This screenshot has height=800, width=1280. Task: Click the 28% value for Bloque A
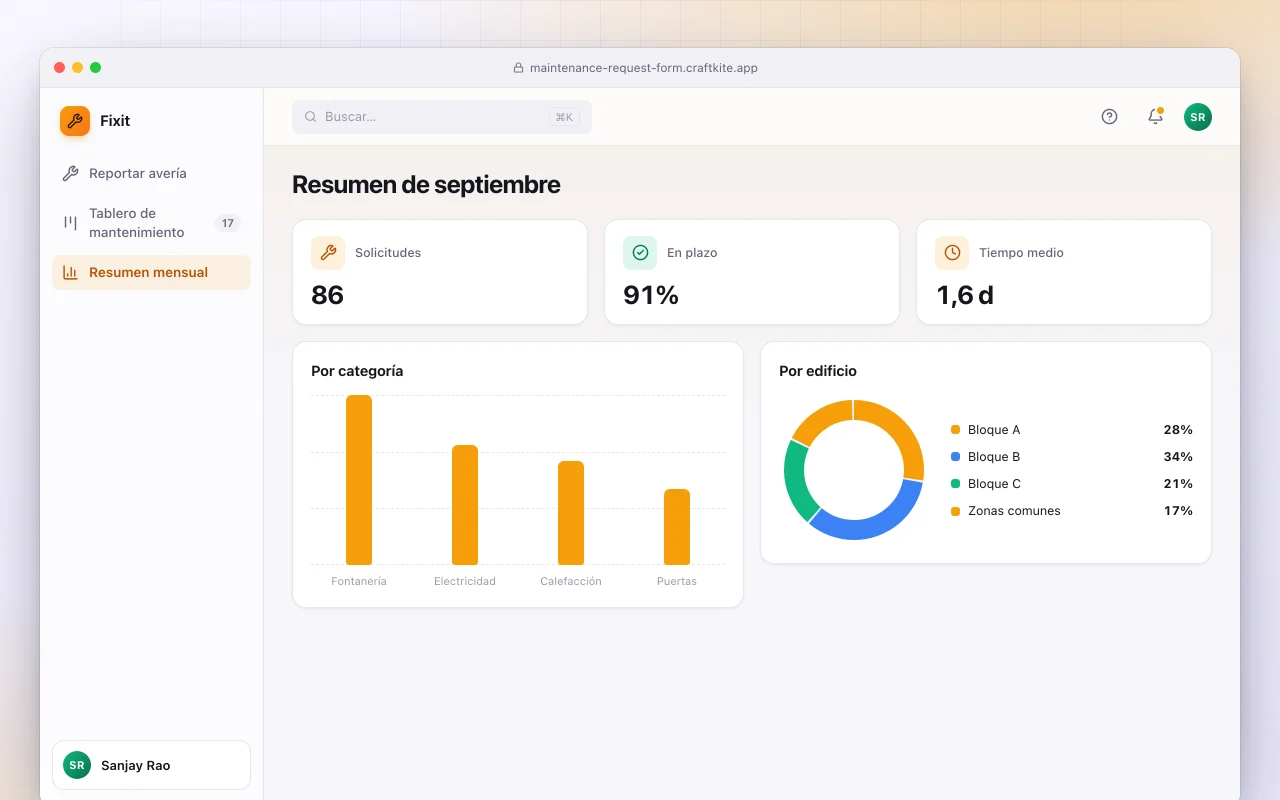(x=1178, y=430)
